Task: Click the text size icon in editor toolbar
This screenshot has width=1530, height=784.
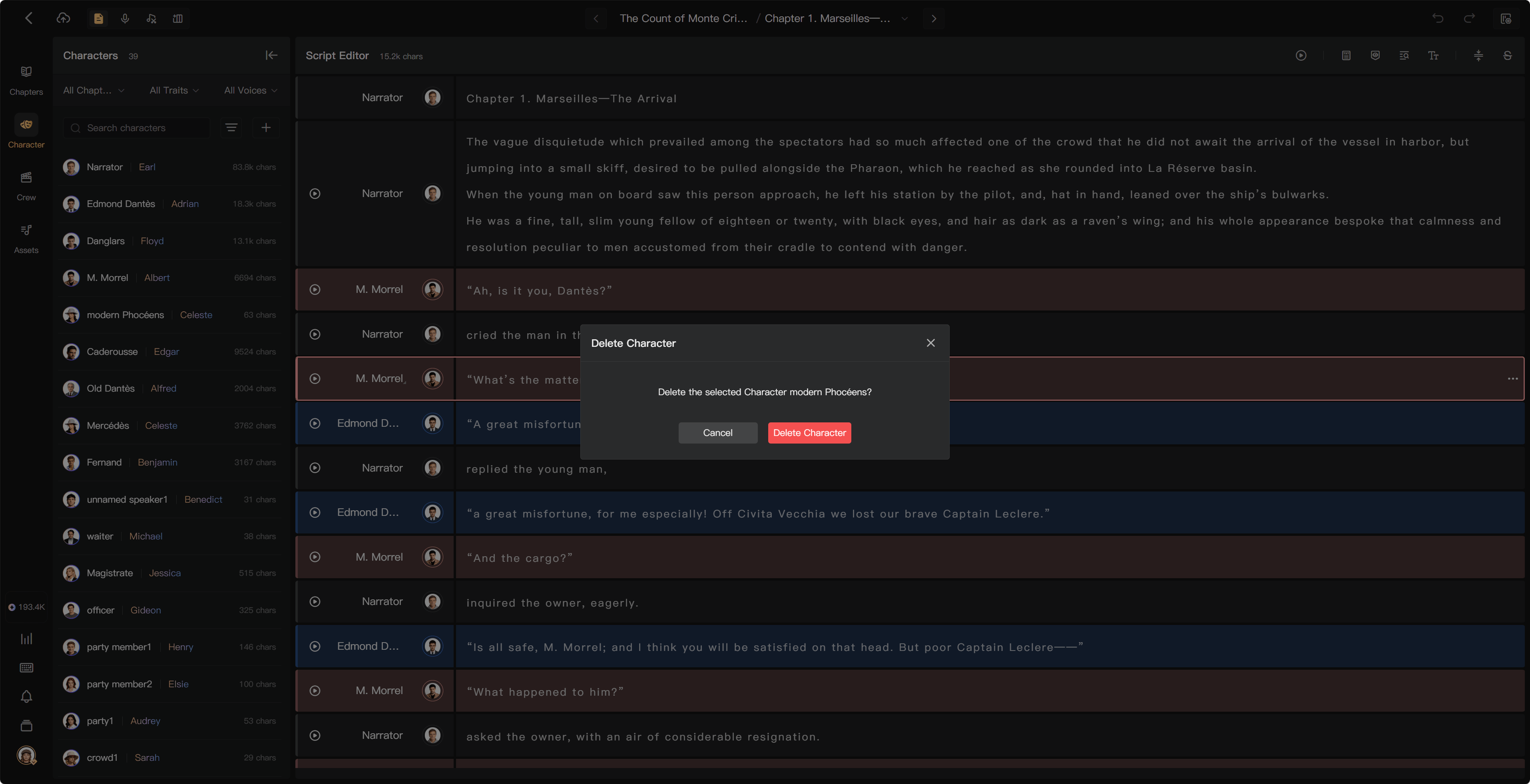Action: pyautogui.click(x=1433, y=55)
